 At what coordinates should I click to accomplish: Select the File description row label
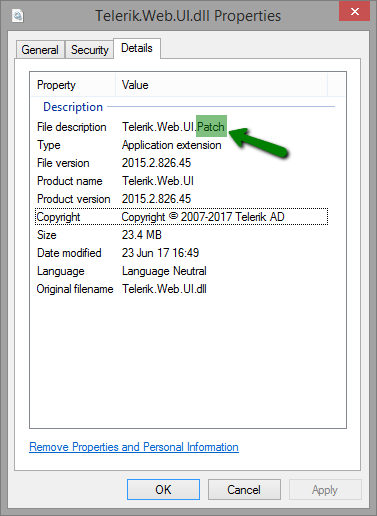[x=72, y=127]
